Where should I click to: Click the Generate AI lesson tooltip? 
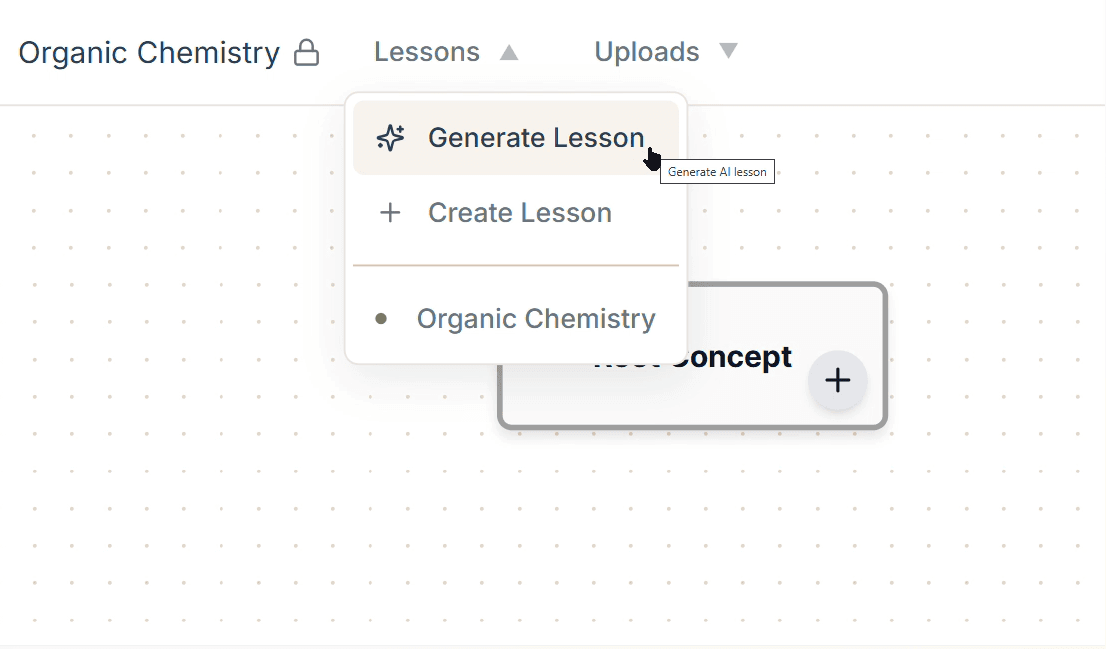pos(717,172)
